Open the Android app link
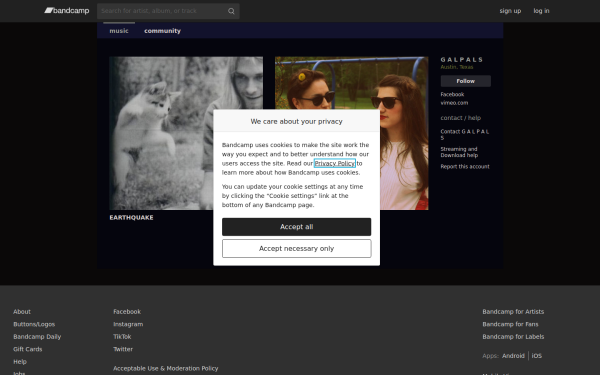Viewport: 600px width, 375px height. [x=513, y=356]
